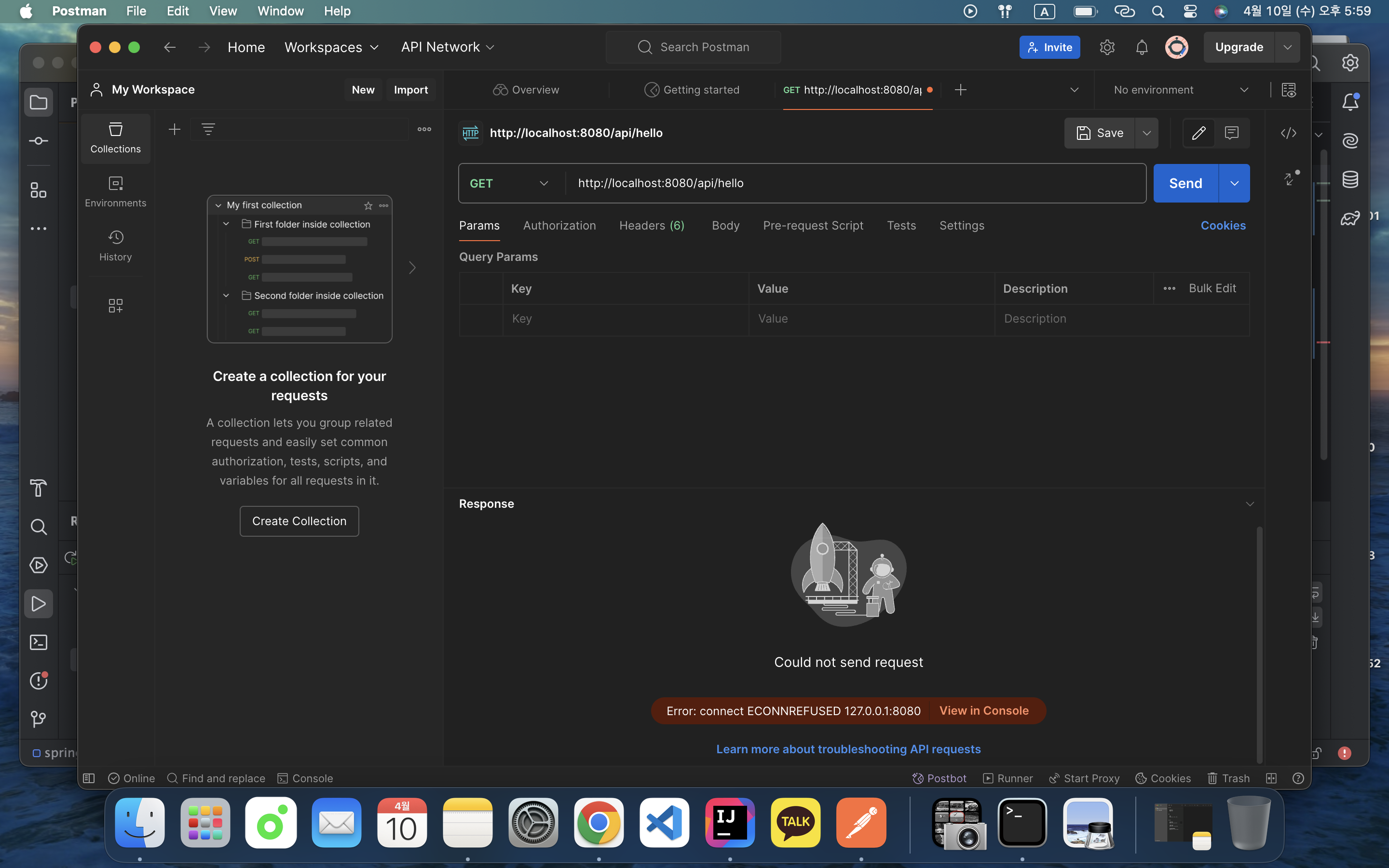This screenshot has height=868, width=1389.
Task: Click Start Proxy in the status bar
Action: coord(1084,778)
